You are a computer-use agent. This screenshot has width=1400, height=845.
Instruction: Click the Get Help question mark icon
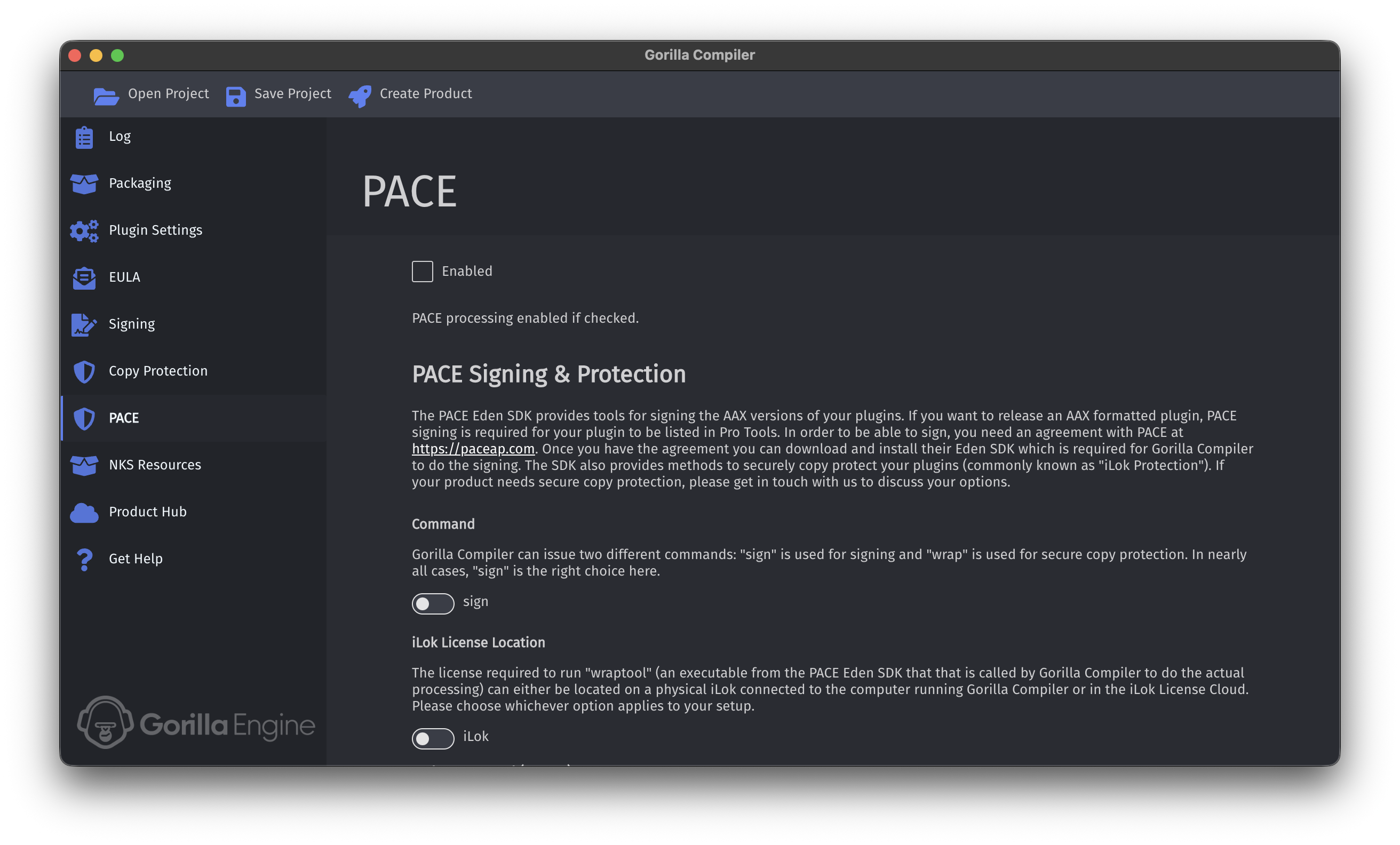pos(84,560)
